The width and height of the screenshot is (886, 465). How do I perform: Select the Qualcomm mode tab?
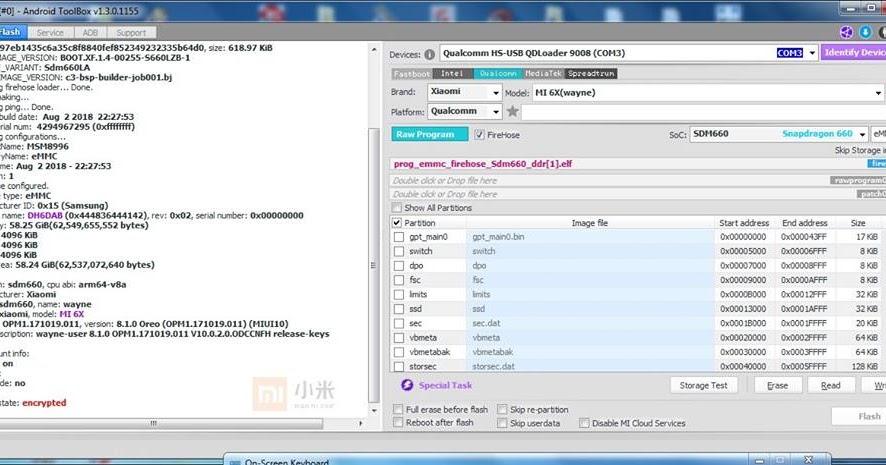point(498,73)
